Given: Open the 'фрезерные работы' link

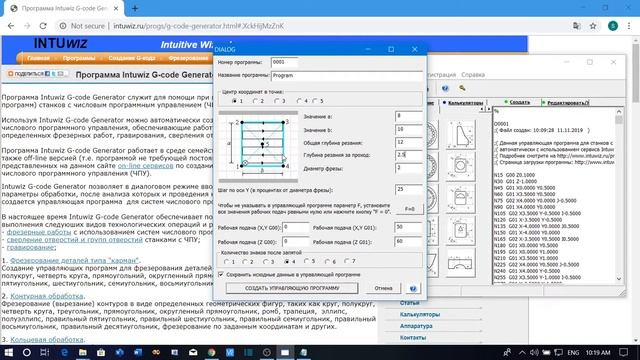Looking at the screenshot, I should click(39, 232).
